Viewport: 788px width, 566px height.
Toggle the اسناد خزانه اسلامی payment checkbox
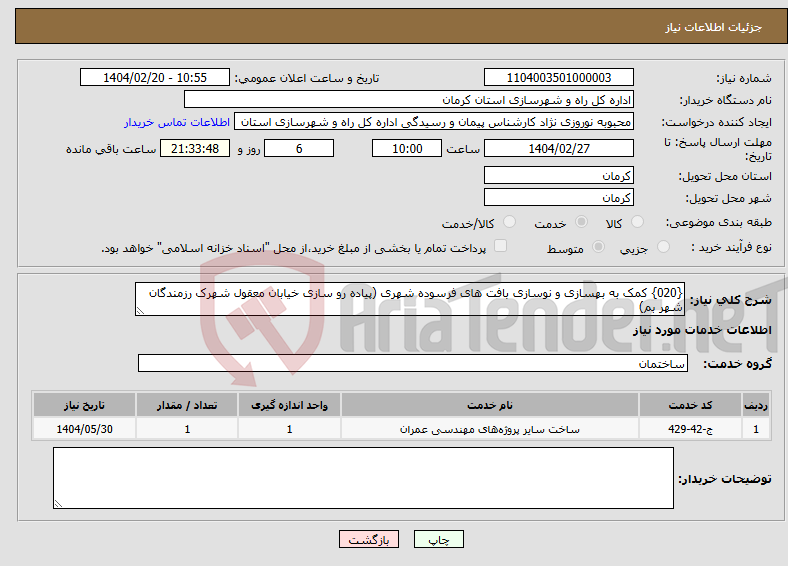tap(500, 245)
